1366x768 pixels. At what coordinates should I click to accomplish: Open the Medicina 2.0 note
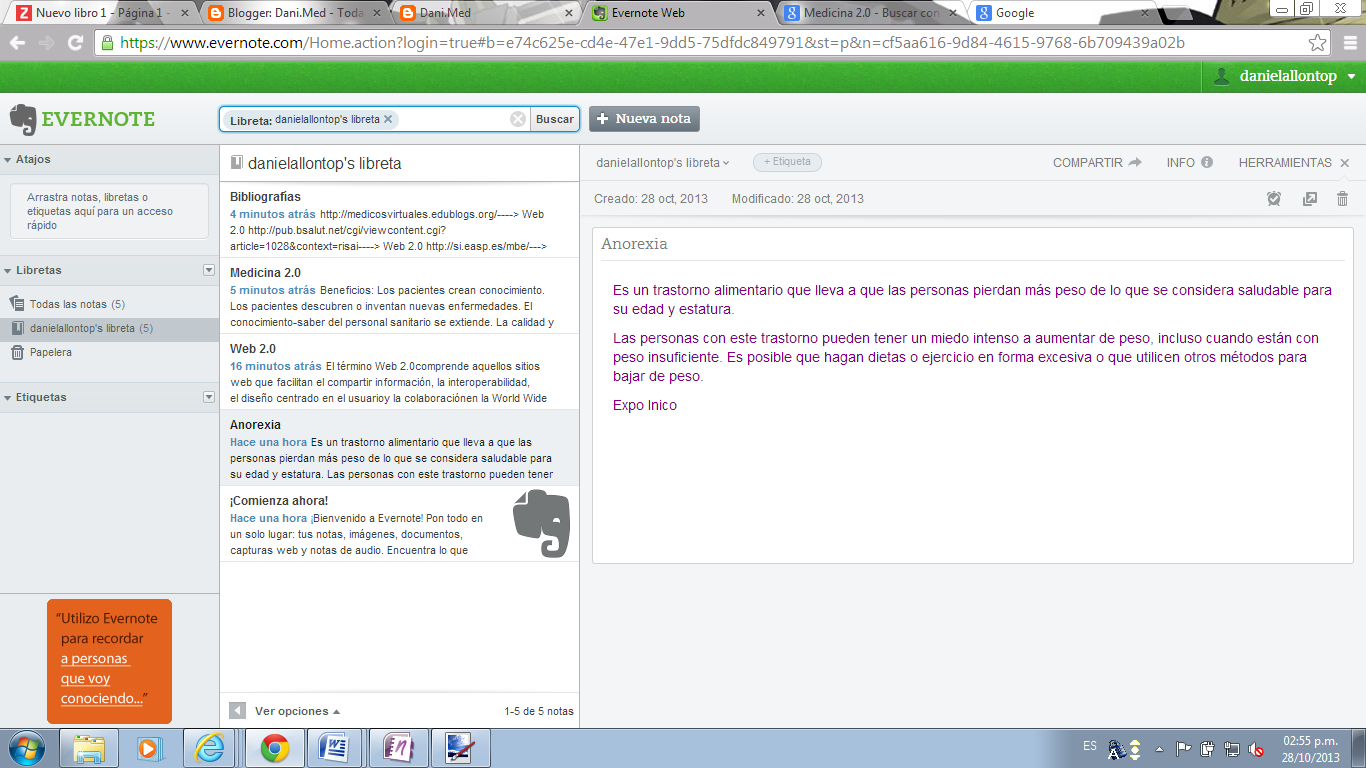point(399,296)
